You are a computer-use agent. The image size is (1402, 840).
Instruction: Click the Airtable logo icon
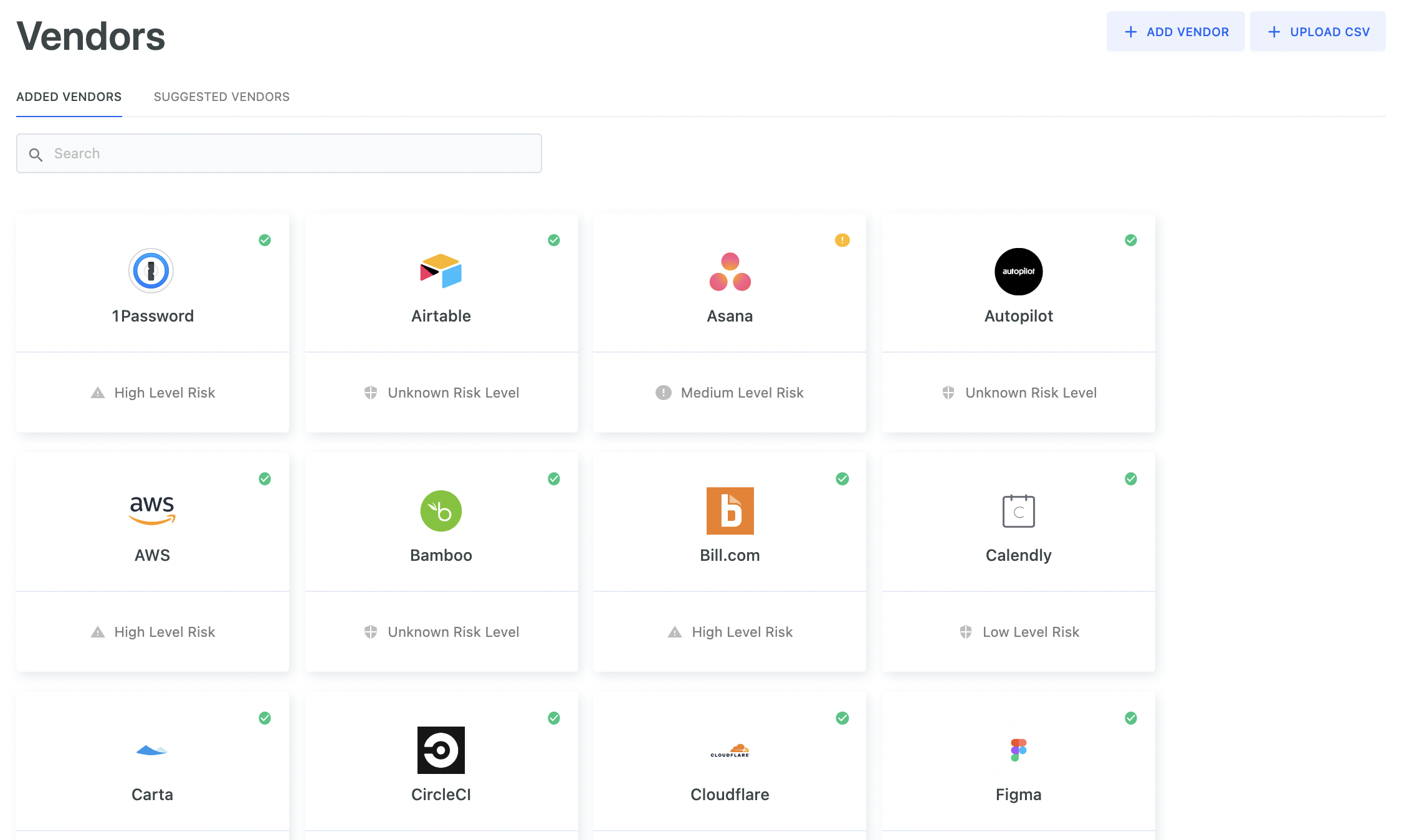(x=441, y=271)
